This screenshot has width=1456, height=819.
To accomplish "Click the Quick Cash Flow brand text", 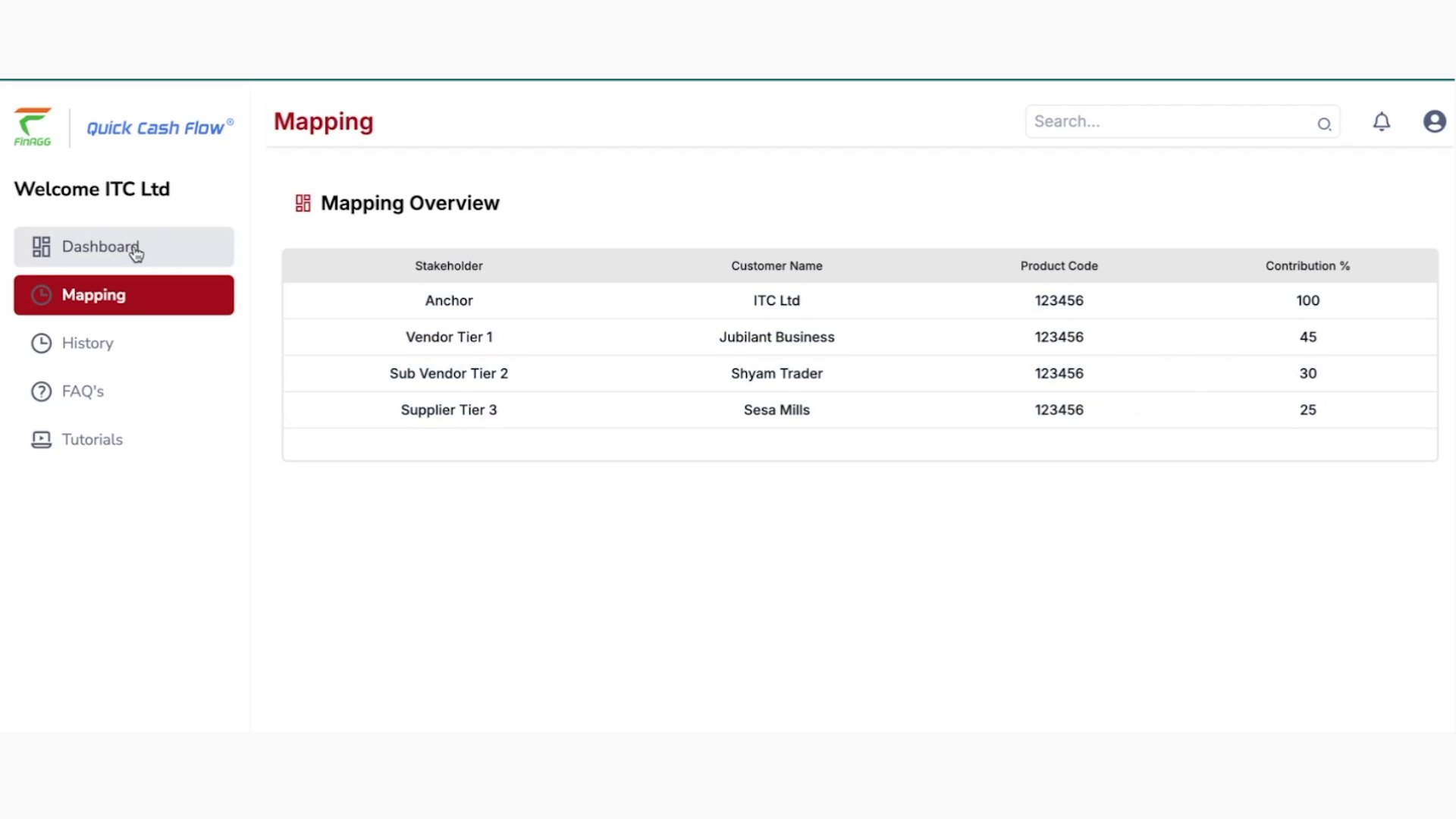I will click(x=159, y=127).
